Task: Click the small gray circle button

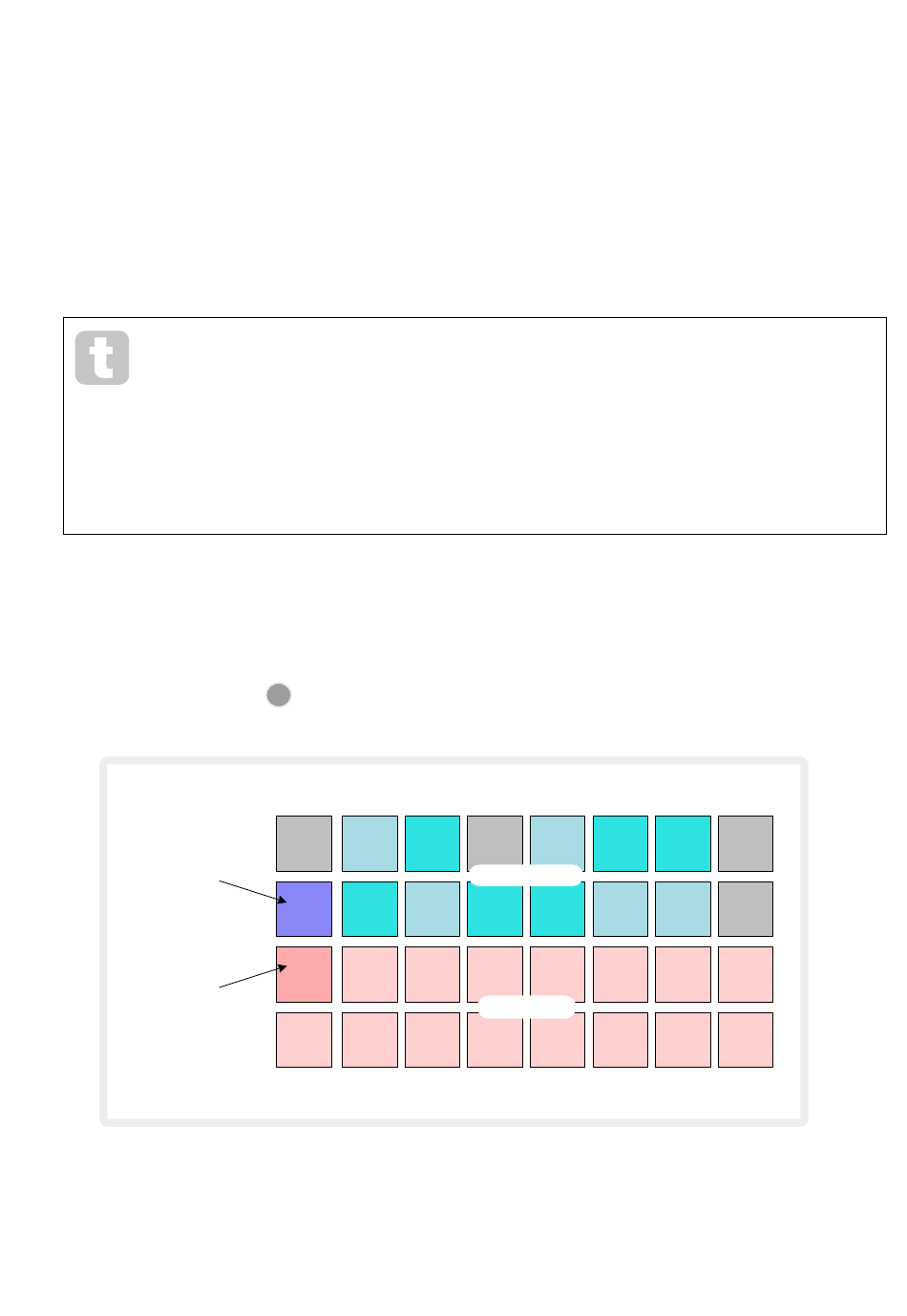Action: tap(279, 695)
